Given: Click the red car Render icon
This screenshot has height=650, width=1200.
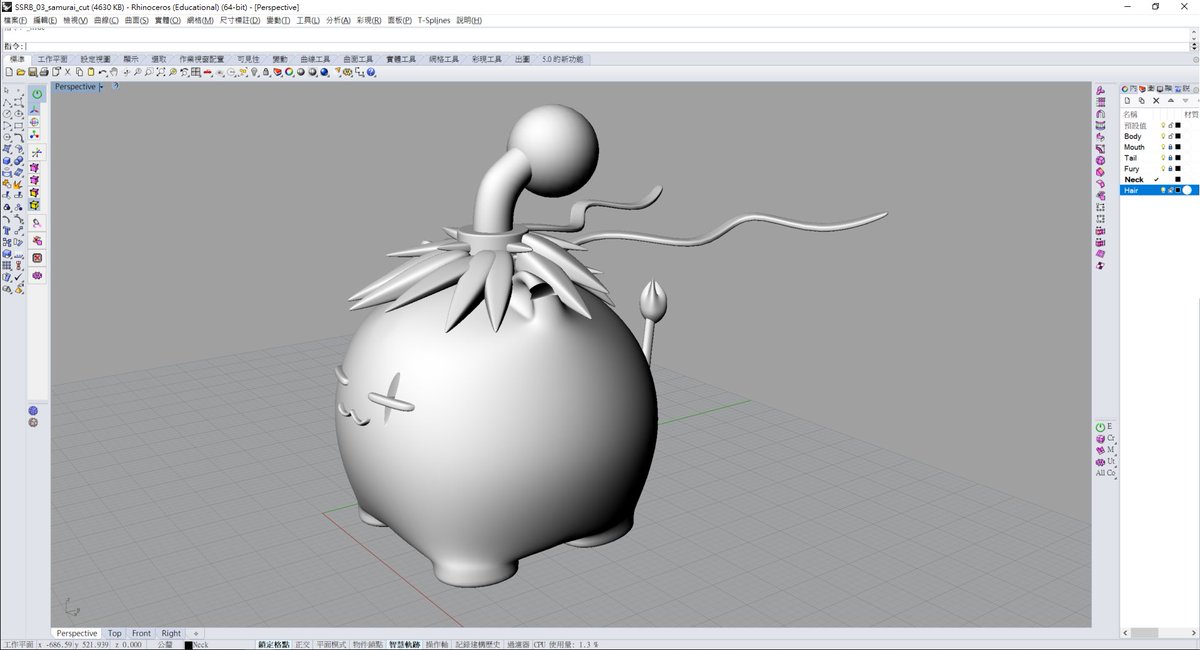Looking at the screenshot, I should click(x=208, y=72).
